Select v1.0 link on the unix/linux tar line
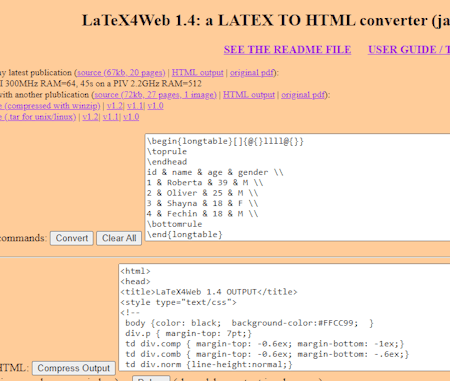Image resolution: width=450 pixels, height=381 pixels. 131,117
